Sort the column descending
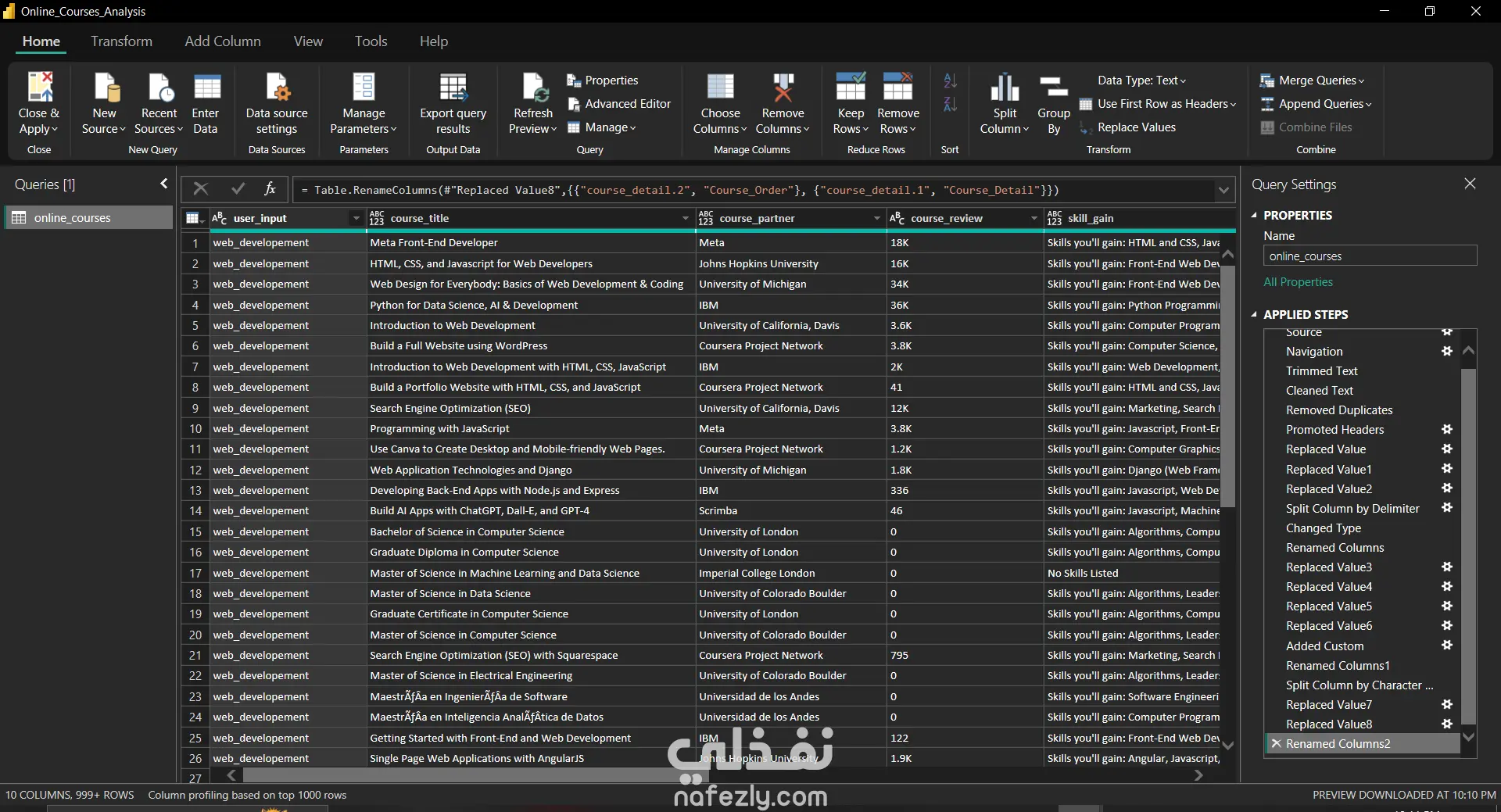 [950, 104]
